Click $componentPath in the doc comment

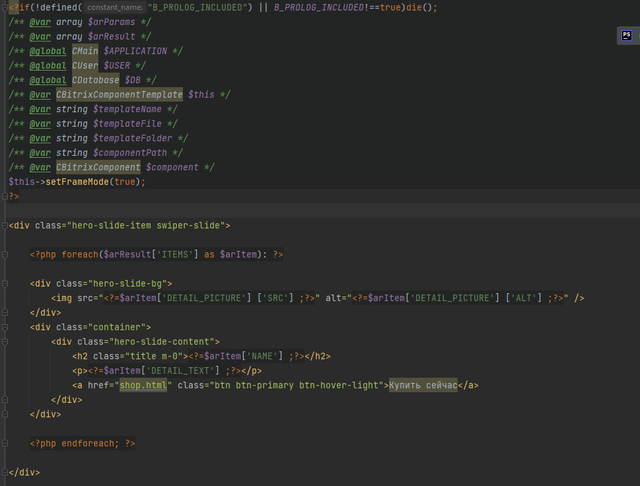coord(130,153)
